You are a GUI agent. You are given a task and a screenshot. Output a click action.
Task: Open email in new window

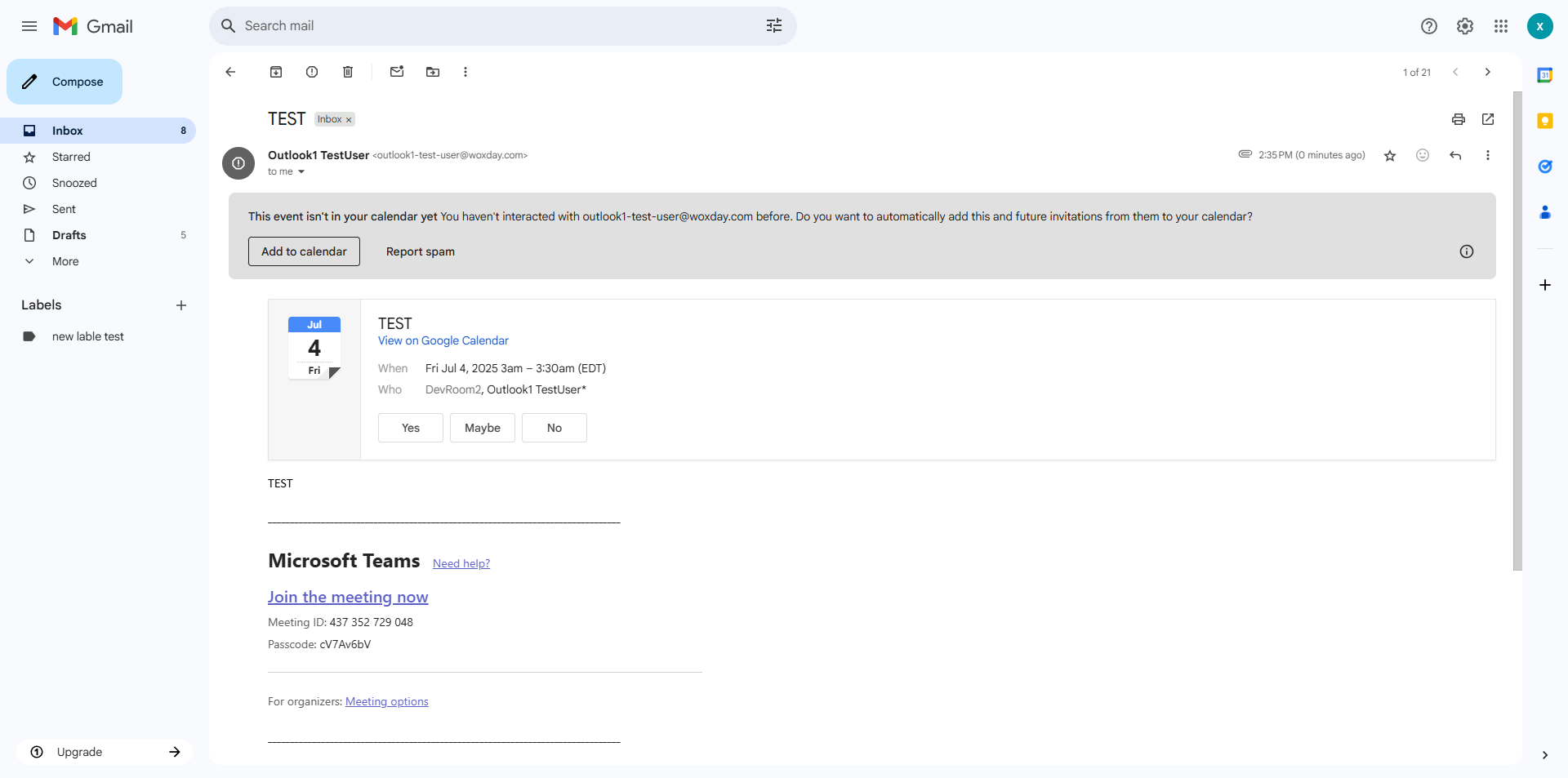[1488, 119]
